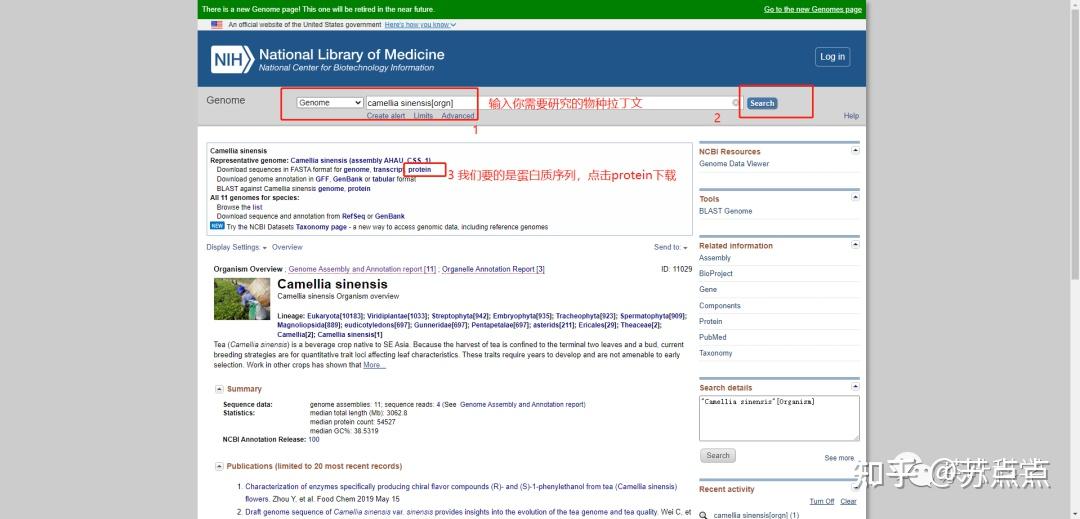Open Taxonomy under Related information
1080x519 pixels.
(716, 353)
